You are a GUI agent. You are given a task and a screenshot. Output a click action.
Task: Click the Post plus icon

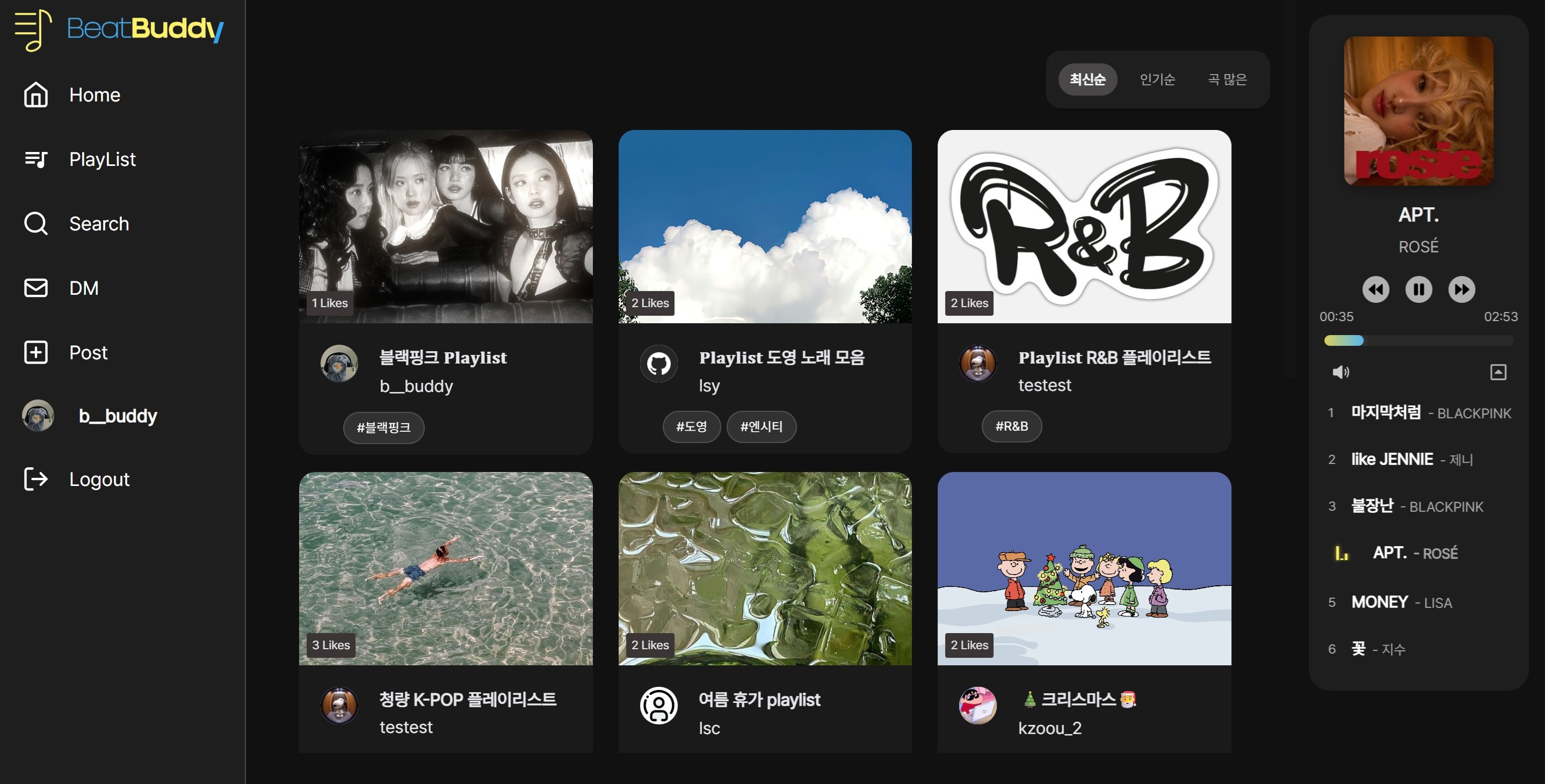click(x=35, y=352)
